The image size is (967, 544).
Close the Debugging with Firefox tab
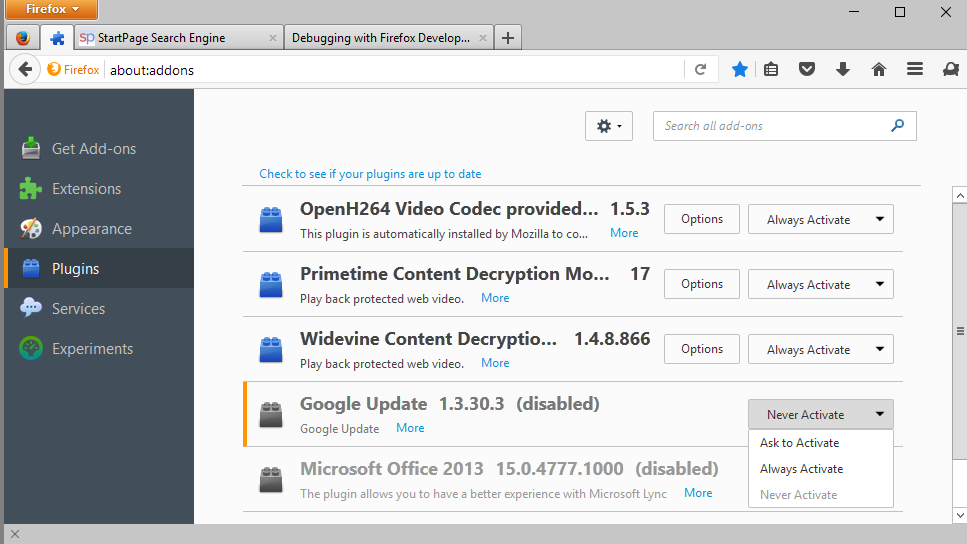(483, 38)
